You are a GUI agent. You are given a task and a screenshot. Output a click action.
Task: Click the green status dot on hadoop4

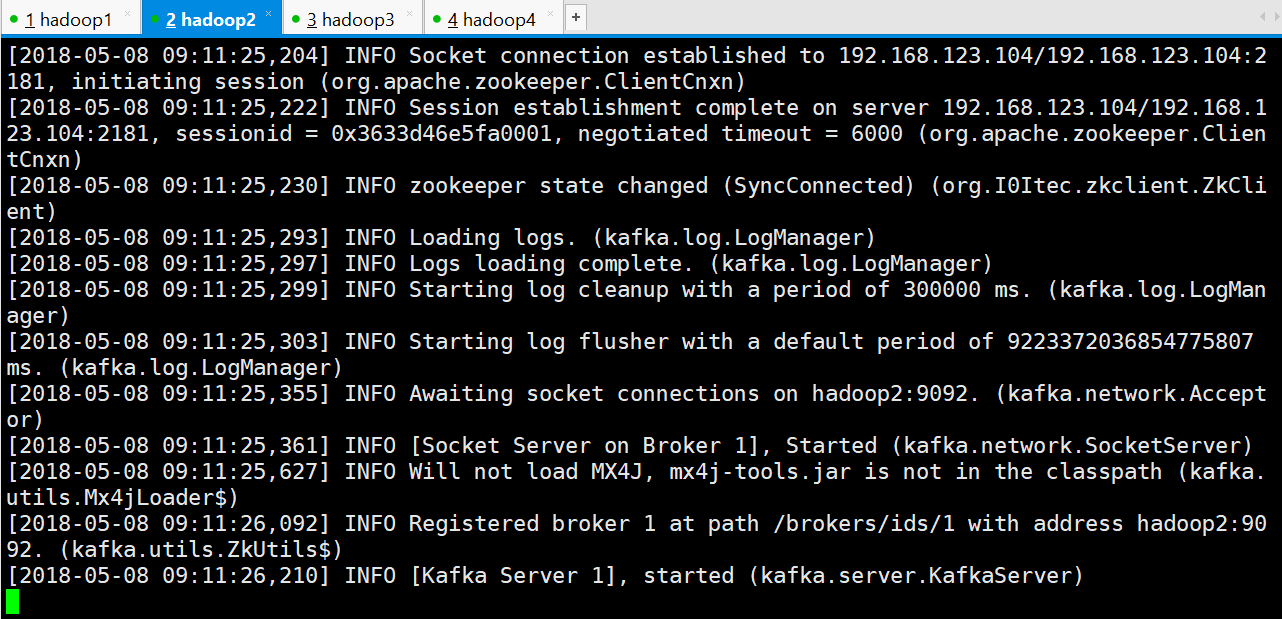[438, 19]
